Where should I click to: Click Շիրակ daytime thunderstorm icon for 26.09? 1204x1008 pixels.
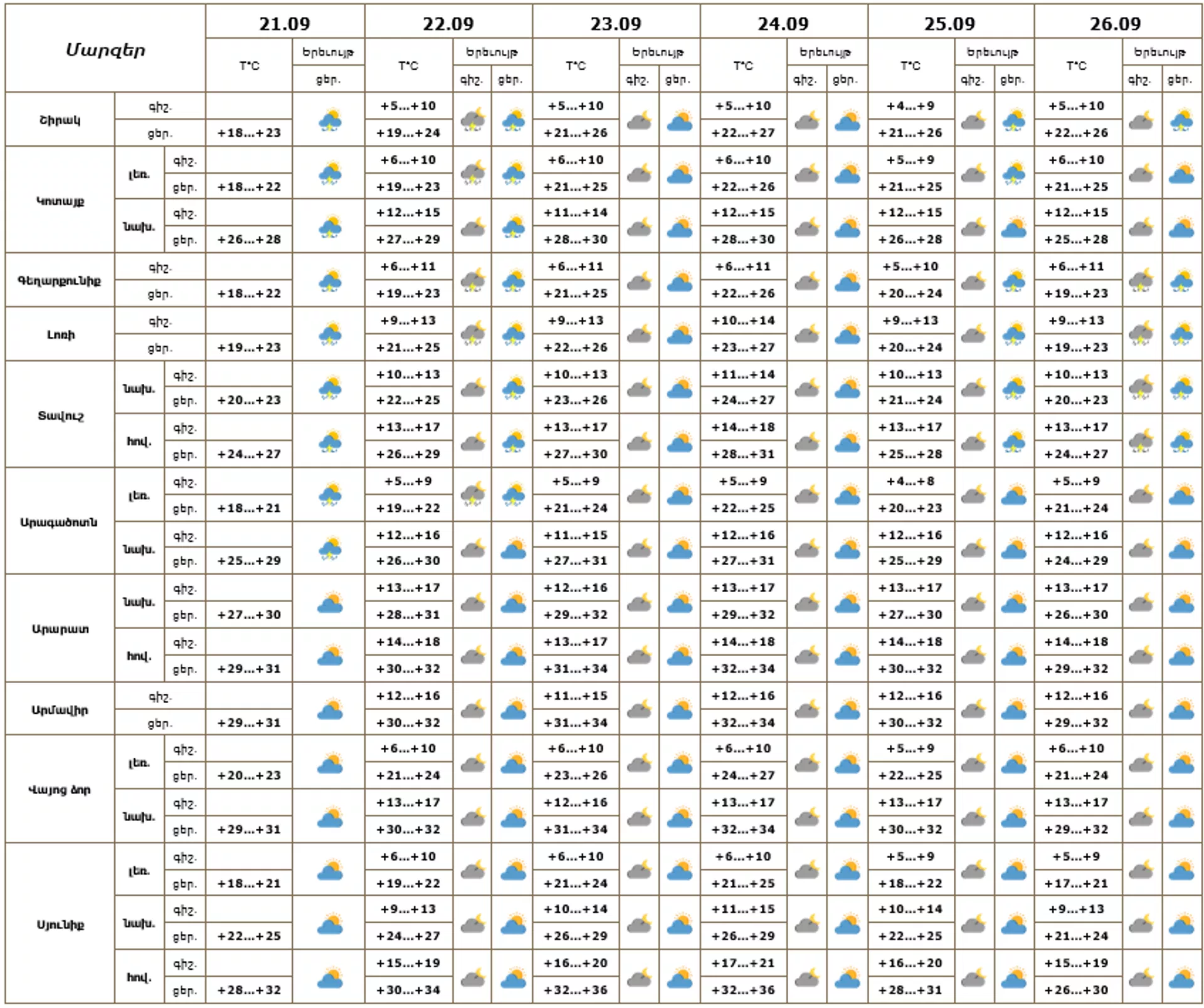point(1181,120)
